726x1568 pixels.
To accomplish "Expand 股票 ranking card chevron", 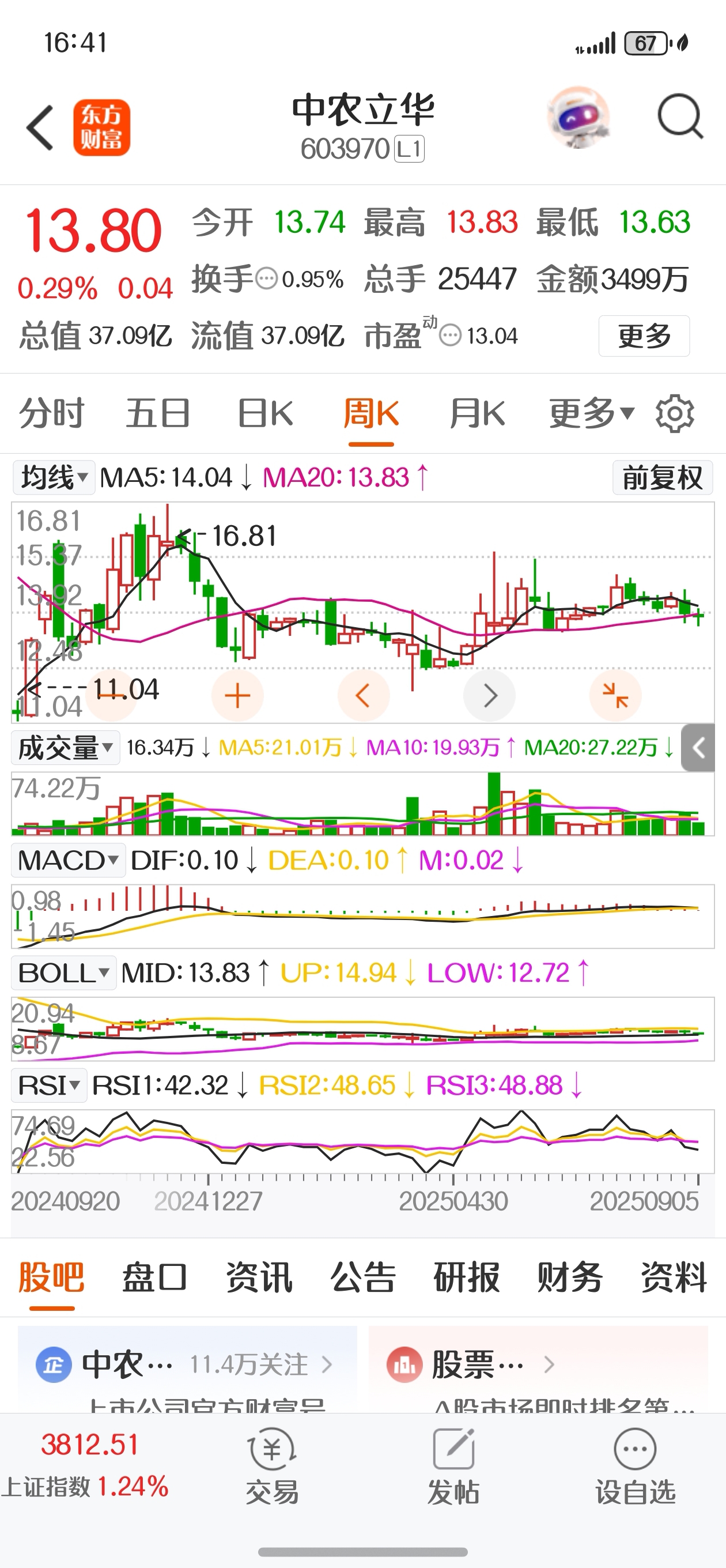I will coord(549,1365).
